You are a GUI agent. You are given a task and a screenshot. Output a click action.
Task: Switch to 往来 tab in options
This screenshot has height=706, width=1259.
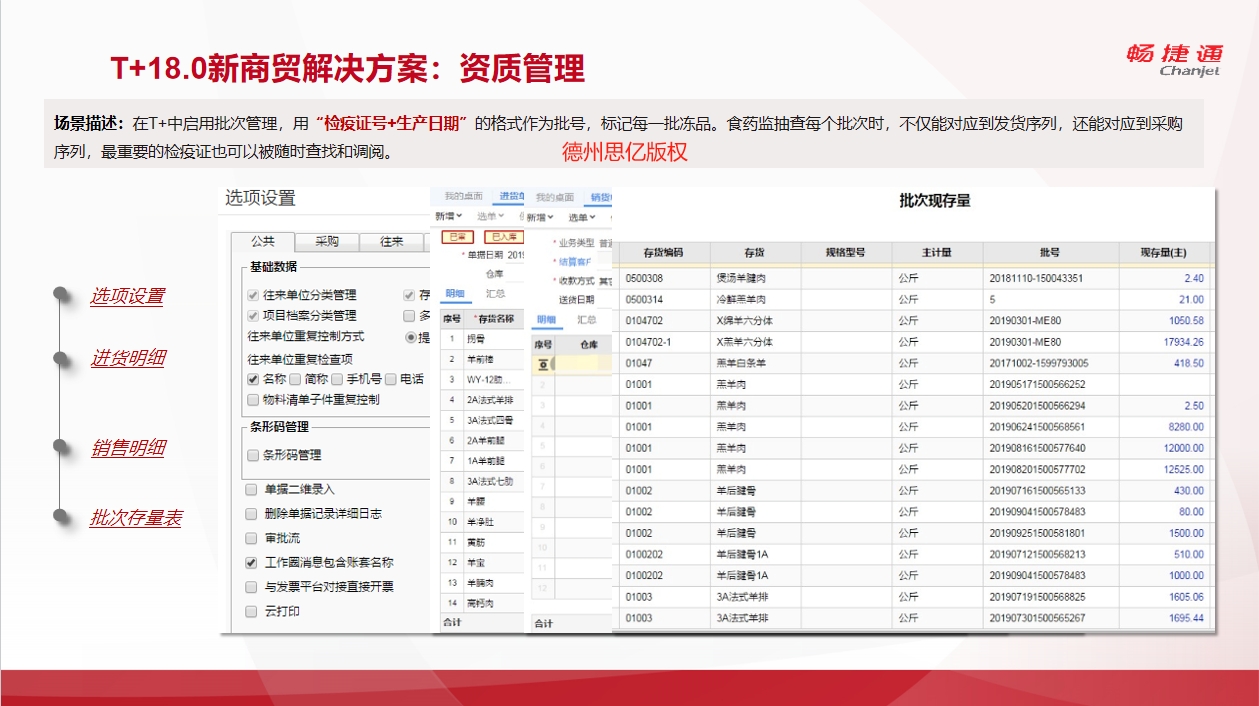pos(390,242)
